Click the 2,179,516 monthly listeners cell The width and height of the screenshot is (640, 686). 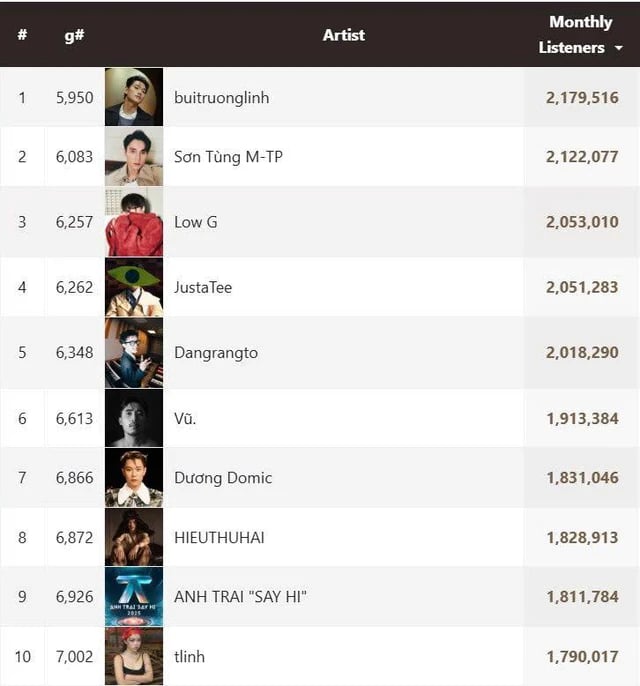click(582, 98)
